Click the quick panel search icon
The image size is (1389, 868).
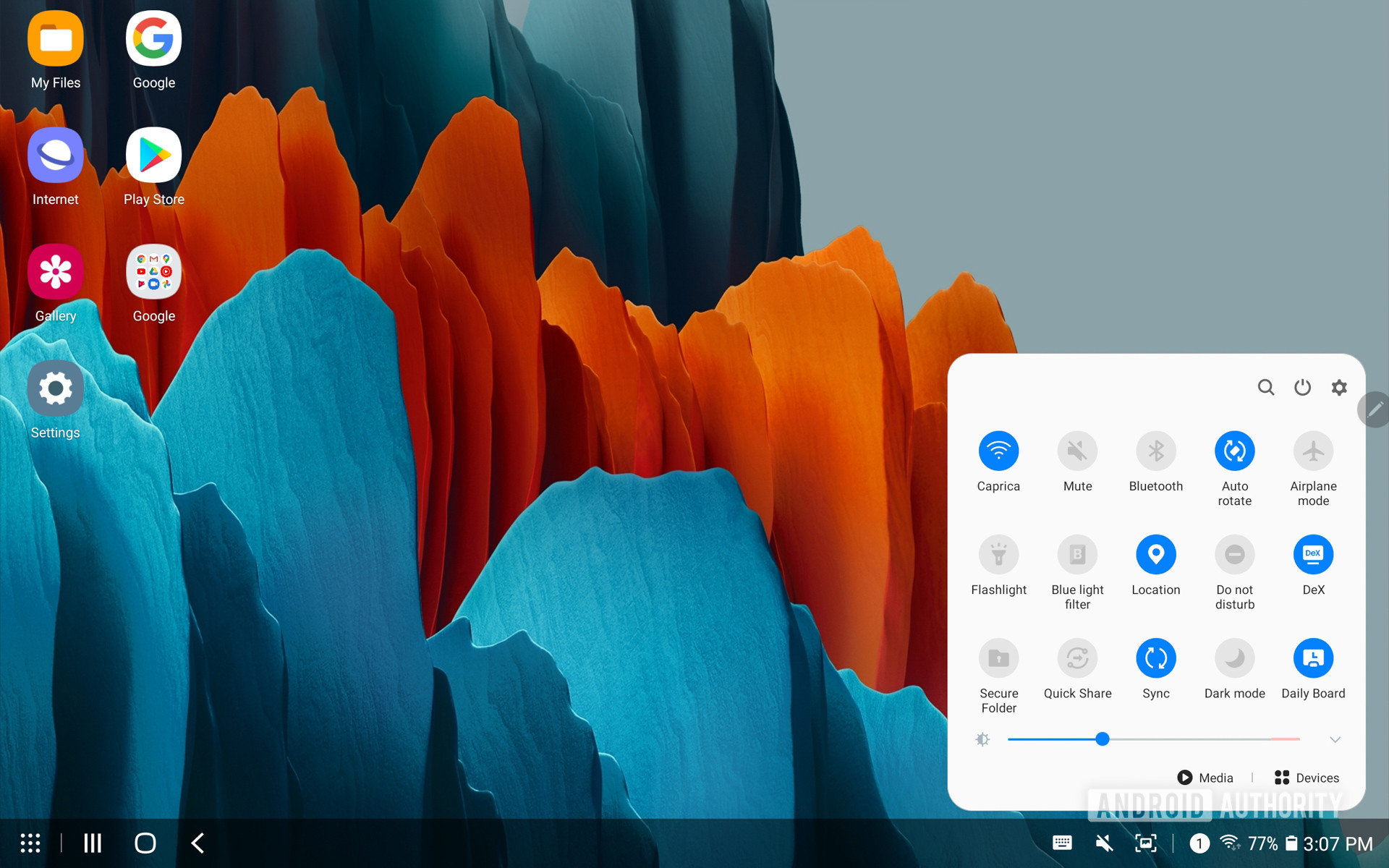click(x=1265, y=388)
